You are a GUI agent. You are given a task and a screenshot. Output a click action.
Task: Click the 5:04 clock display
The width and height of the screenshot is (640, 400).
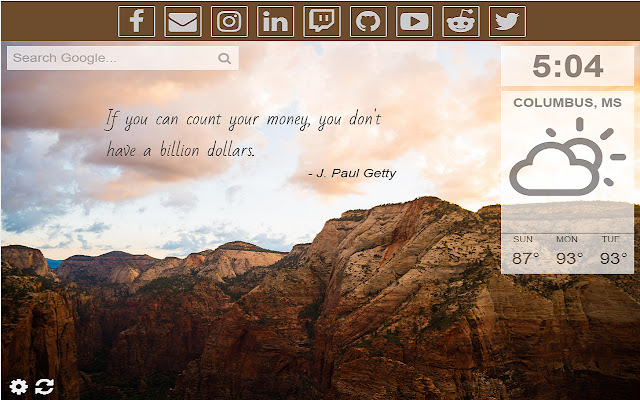pyautogui.click(x=567, y=66)
